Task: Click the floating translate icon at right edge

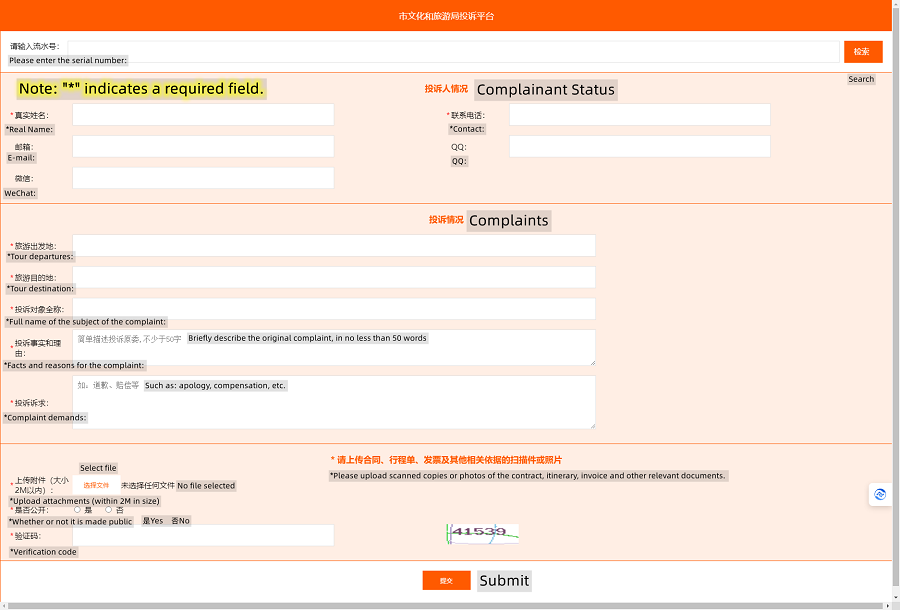Action: 880,495
